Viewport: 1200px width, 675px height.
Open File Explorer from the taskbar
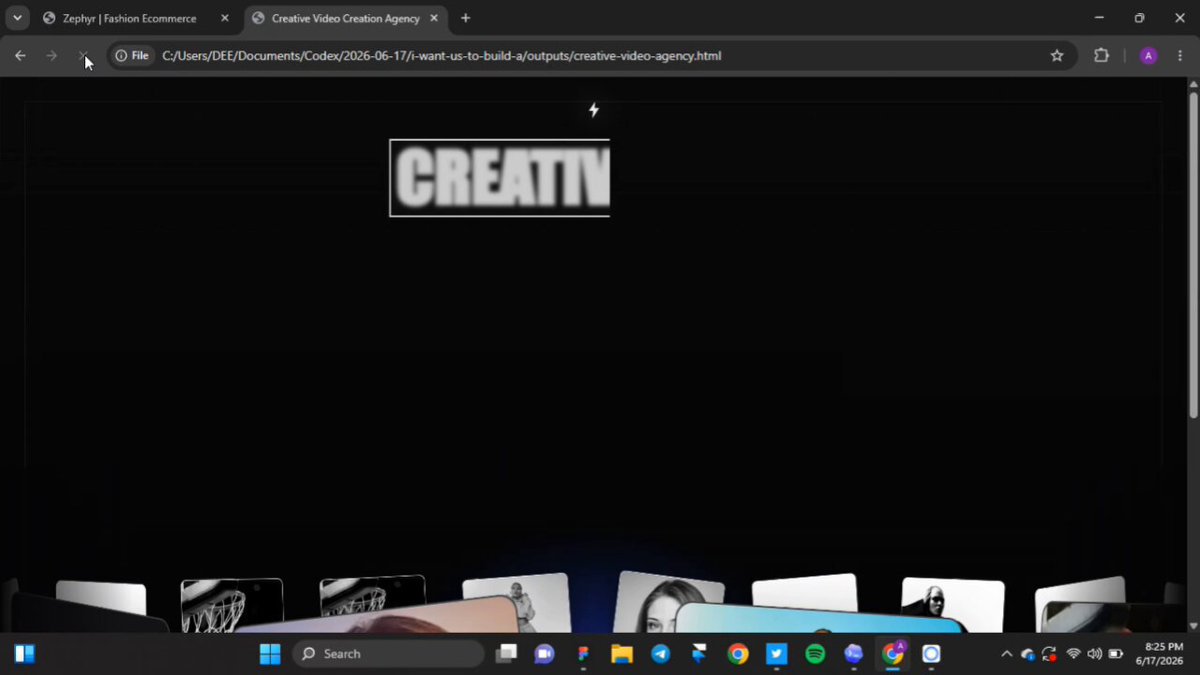[x=622, y=654]
